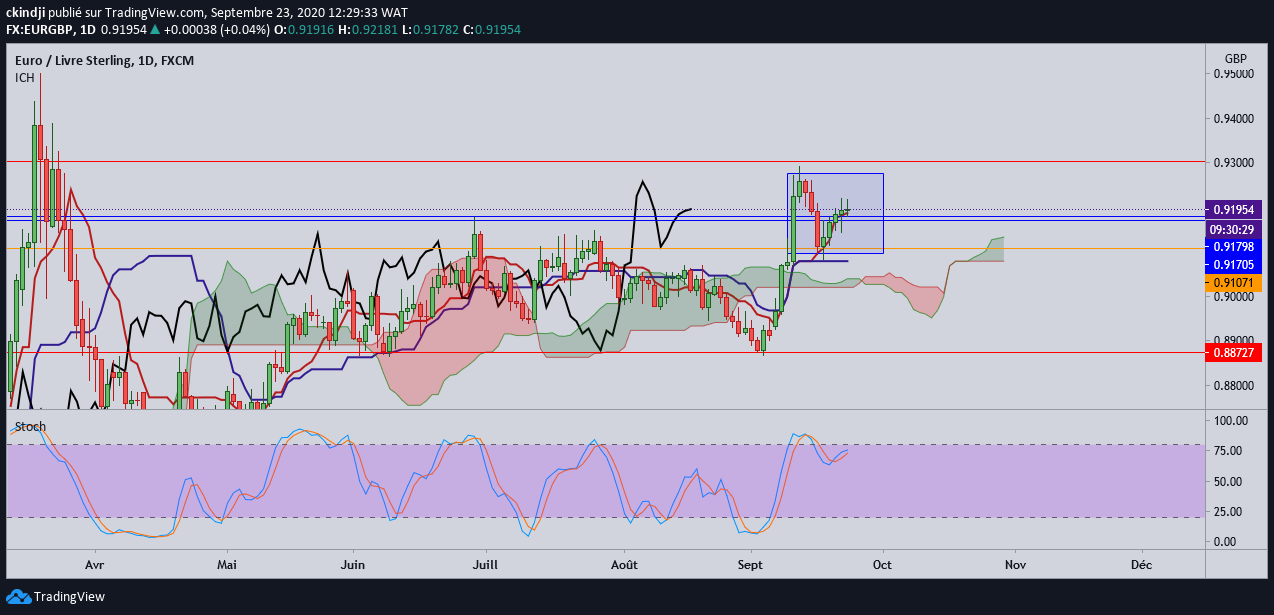Click the blue 0.91798 price label

point(1234,247)
